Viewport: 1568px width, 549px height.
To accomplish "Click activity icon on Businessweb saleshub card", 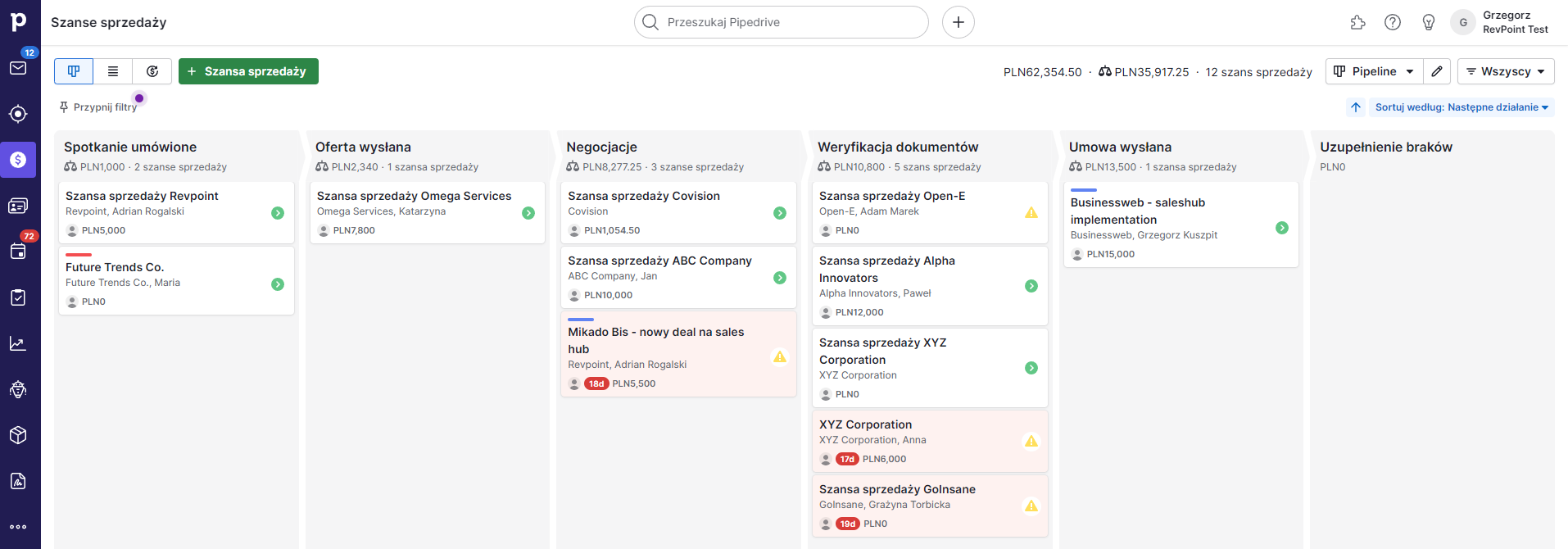I will pyautogui.click(x=1282, y=228).
